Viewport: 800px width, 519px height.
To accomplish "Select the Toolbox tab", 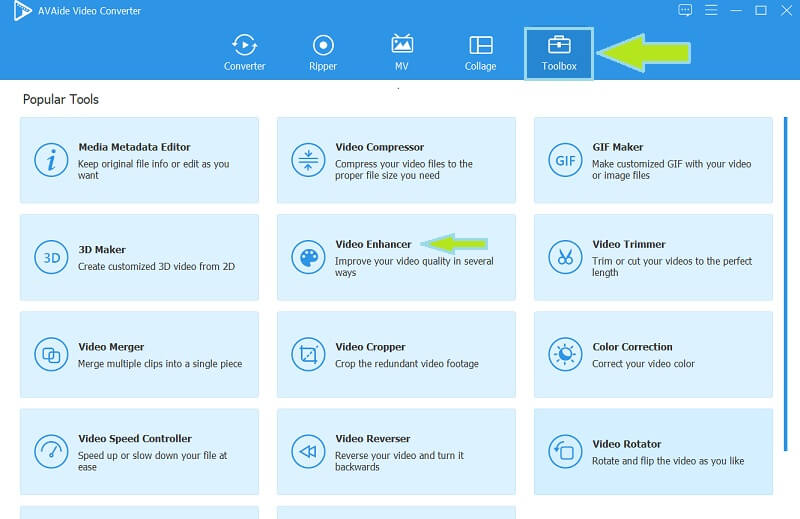I will coord(559,54).
